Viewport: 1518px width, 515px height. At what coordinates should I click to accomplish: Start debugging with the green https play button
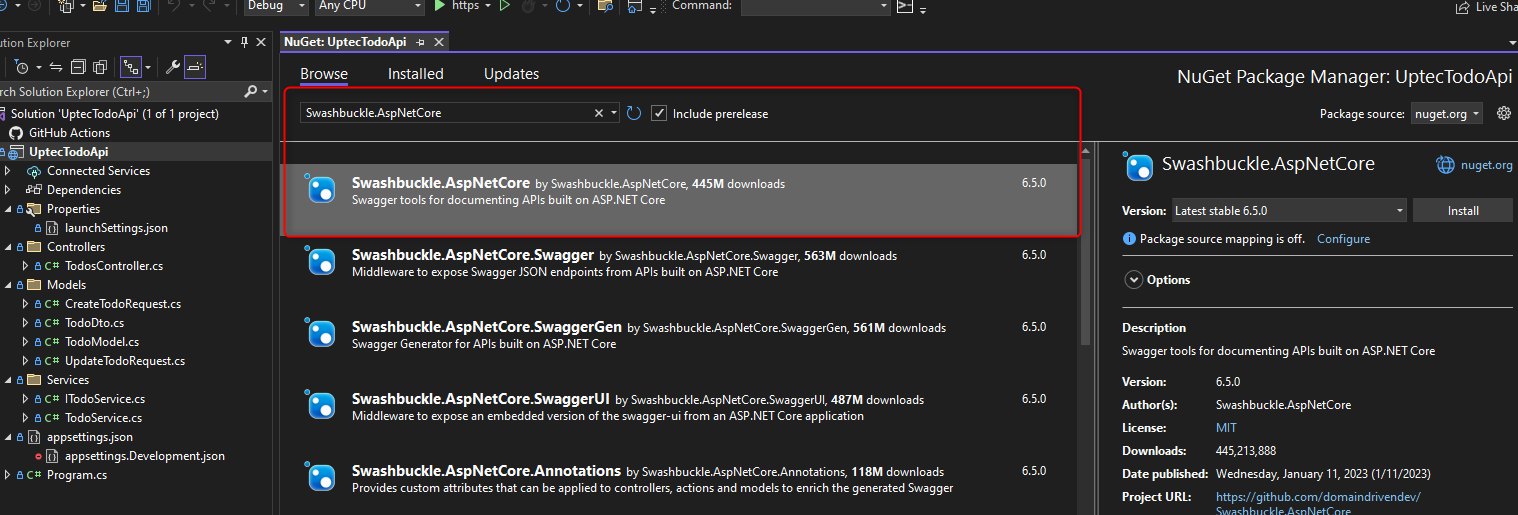tap(440, 6)
